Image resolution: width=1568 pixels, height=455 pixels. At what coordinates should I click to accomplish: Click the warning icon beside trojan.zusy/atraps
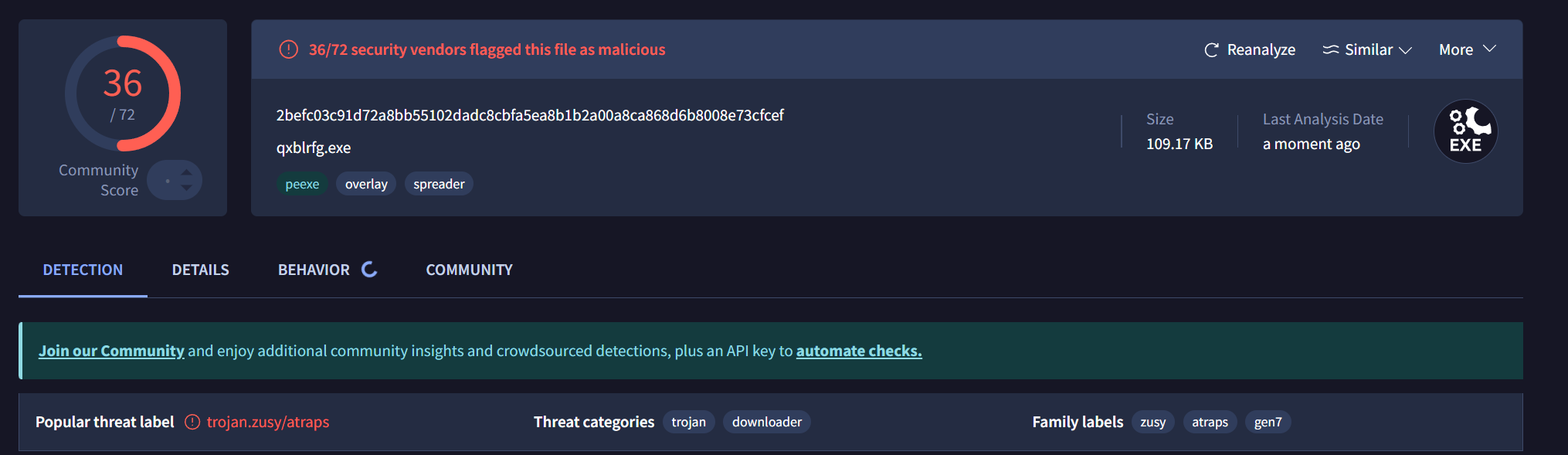click(x=192, y=422)
